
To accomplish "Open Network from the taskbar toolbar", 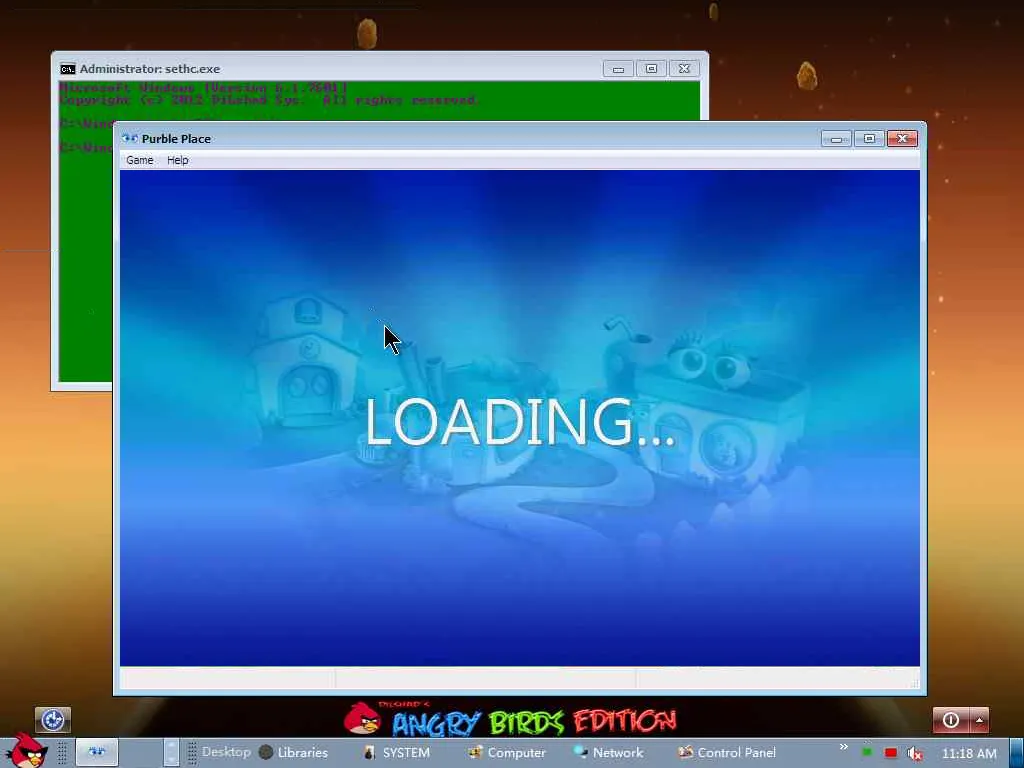I will 609,752.
